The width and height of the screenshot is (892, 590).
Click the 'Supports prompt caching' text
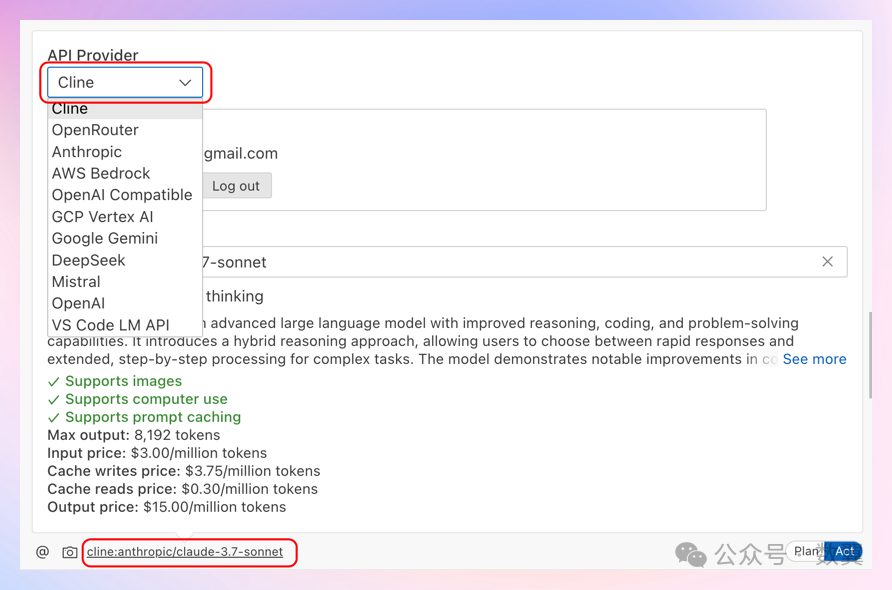pos(153,417)
